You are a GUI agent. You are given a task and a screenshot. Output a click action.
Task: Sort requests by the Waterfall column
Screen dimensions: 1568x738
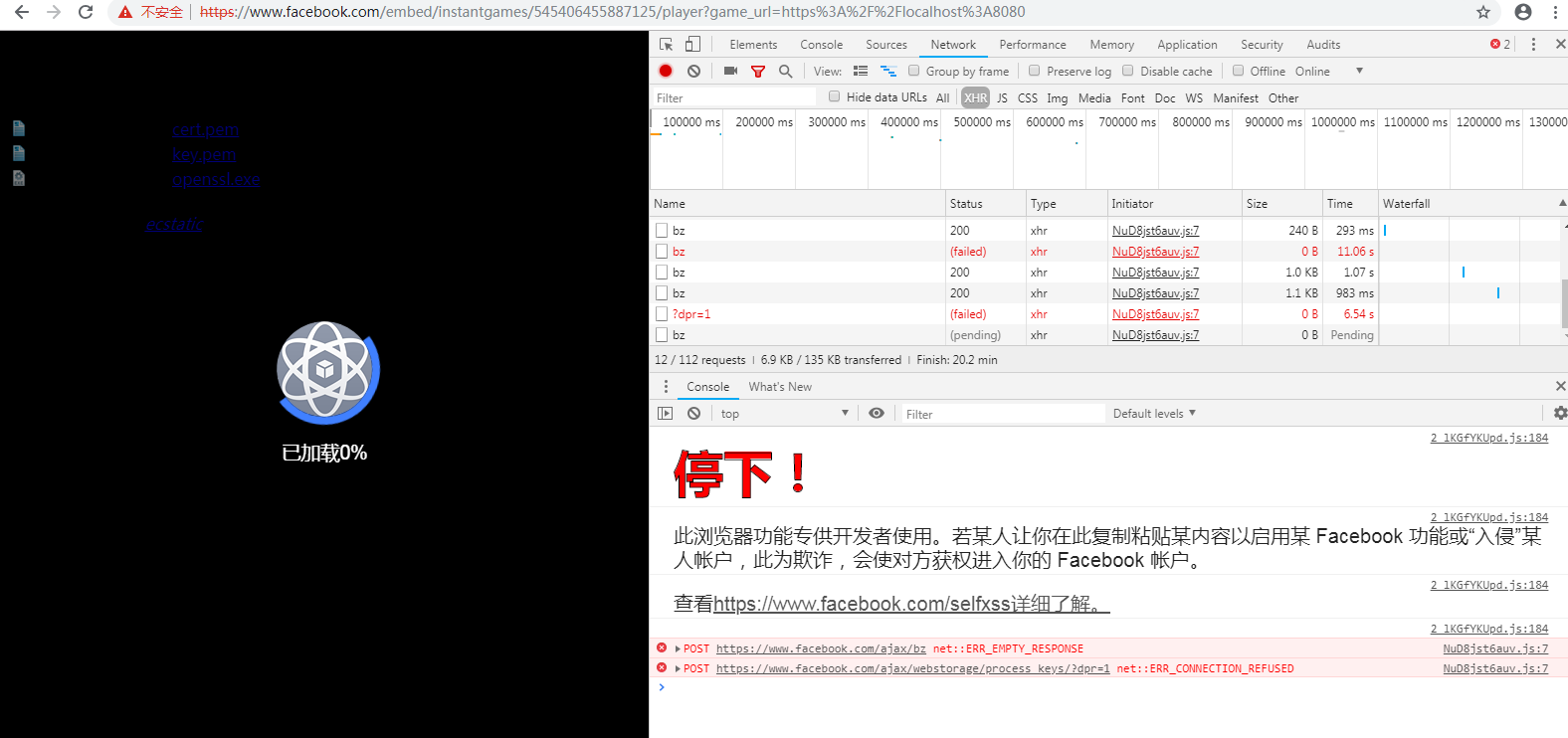tap(1472, 203)
